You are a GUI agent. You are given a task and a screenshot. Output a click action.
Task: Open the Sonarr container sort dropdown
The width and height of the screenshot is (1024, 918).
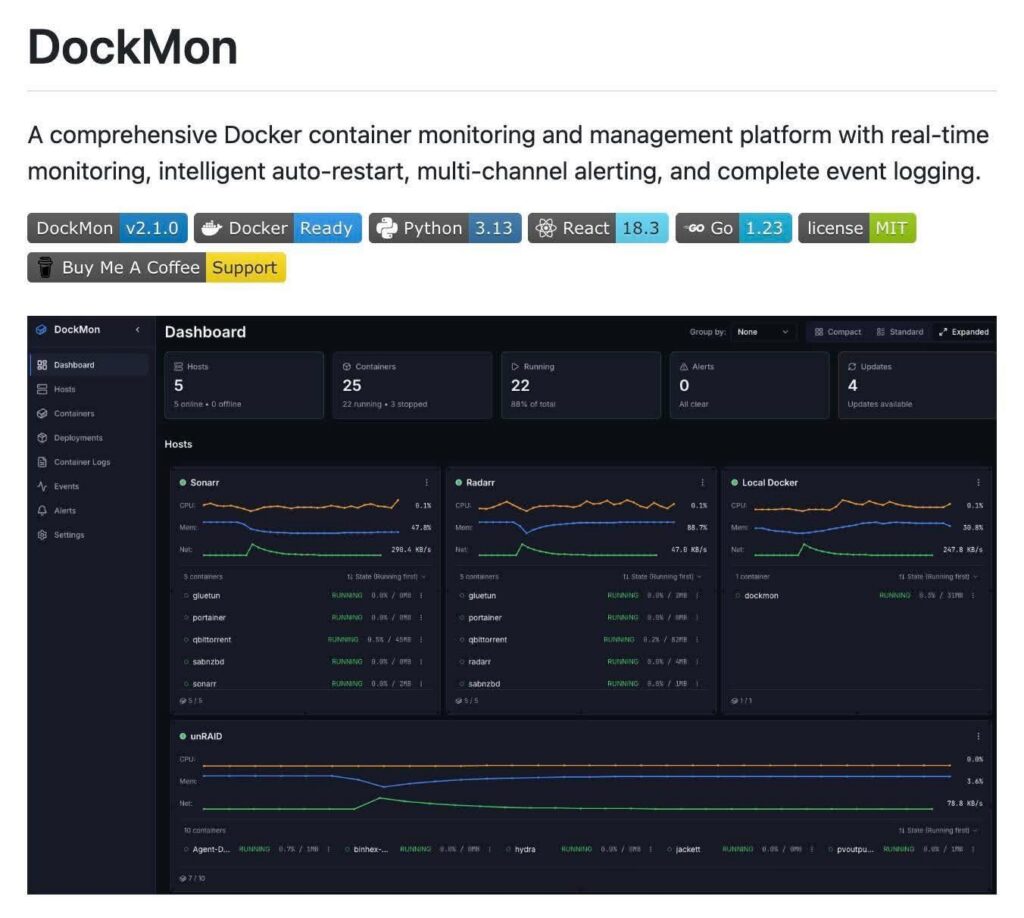pyautogui.click(x=385, y=577)
